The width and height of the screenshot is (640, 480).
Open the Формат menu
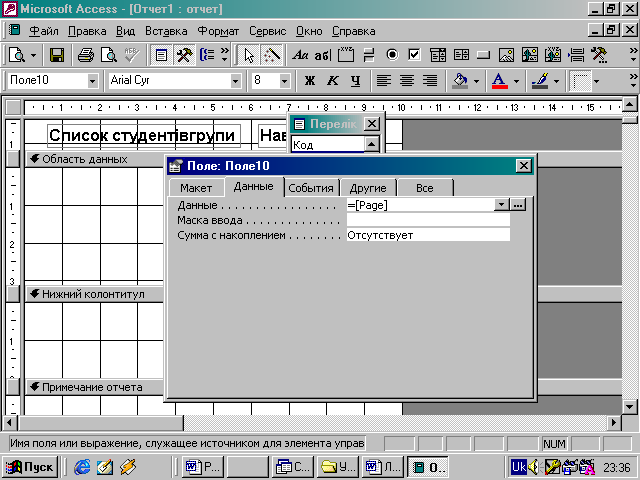click(x=218, y=31)
